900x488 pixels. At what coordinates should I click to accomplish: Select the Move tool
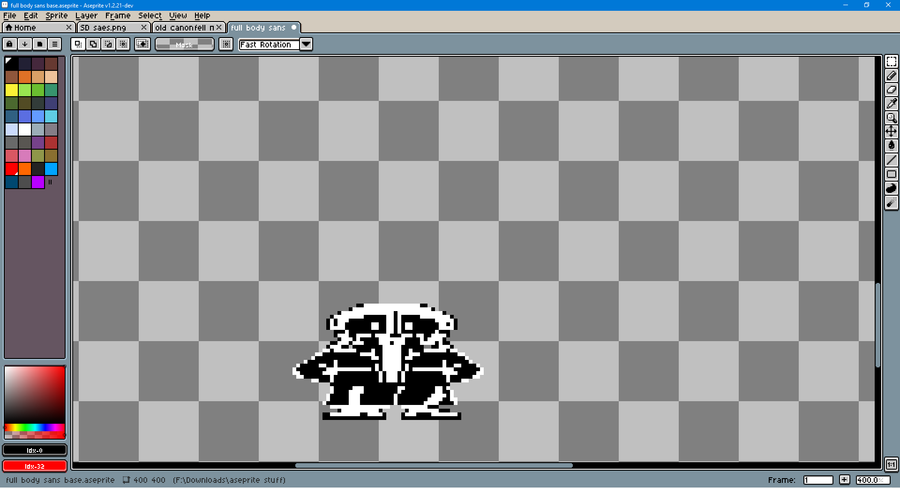(891, 131)
